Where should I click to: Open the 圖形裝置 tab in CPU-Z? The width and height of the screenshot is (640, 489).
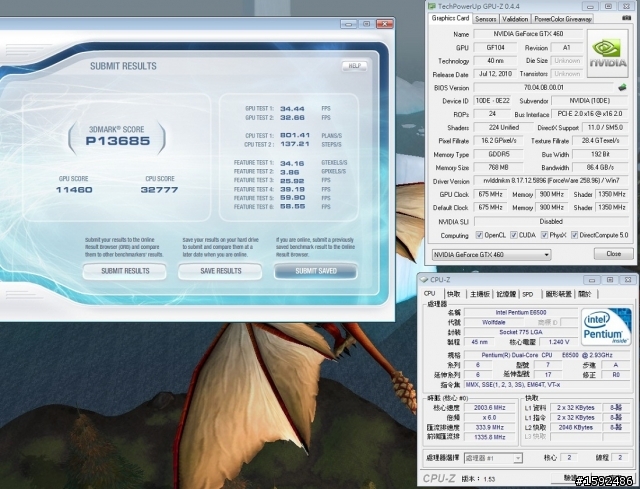[x=558, y=294]
